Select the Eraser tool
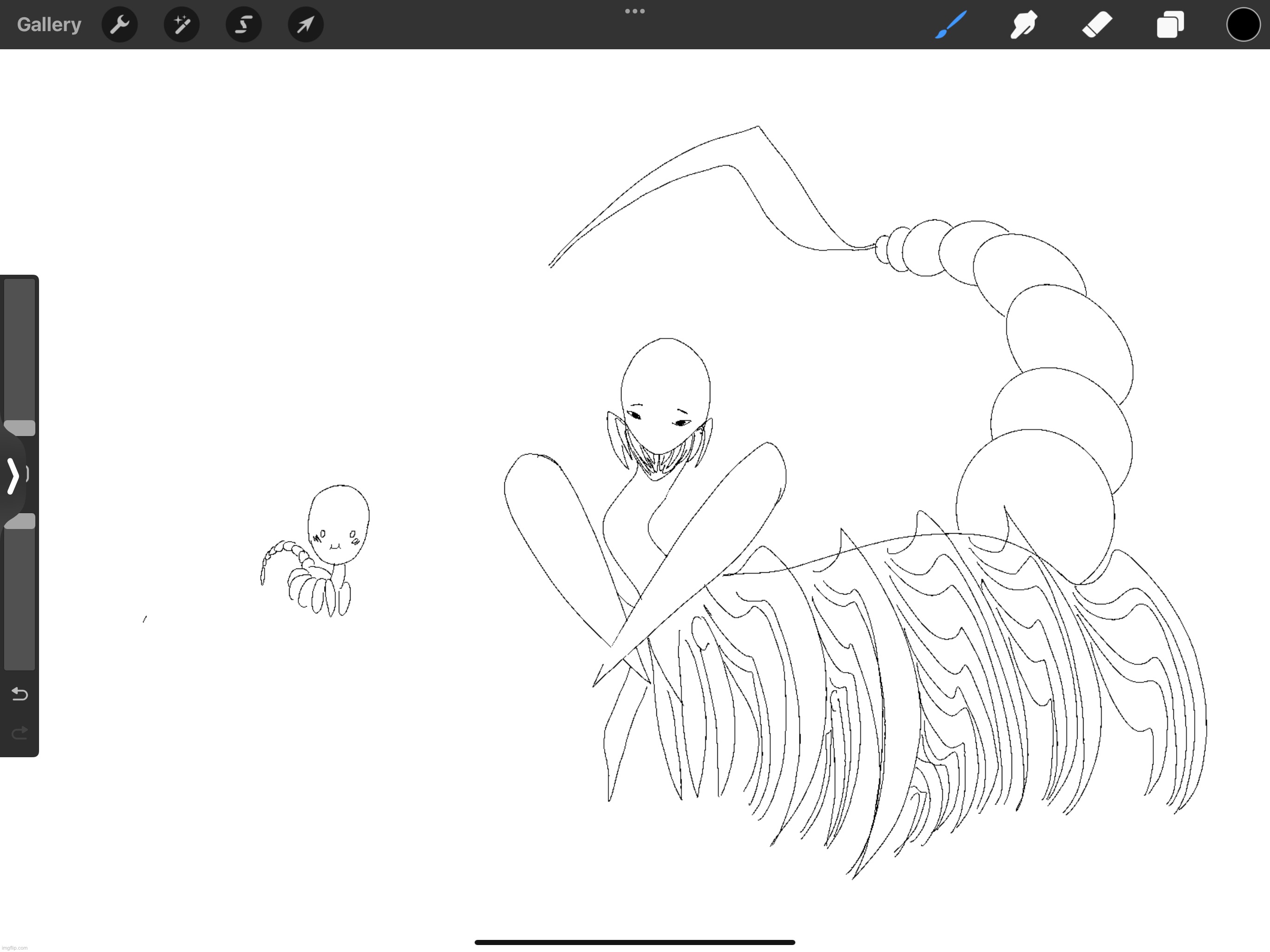Viewport: 1270px width, 952px height. pyautogui.click(x=1097, y=25)
